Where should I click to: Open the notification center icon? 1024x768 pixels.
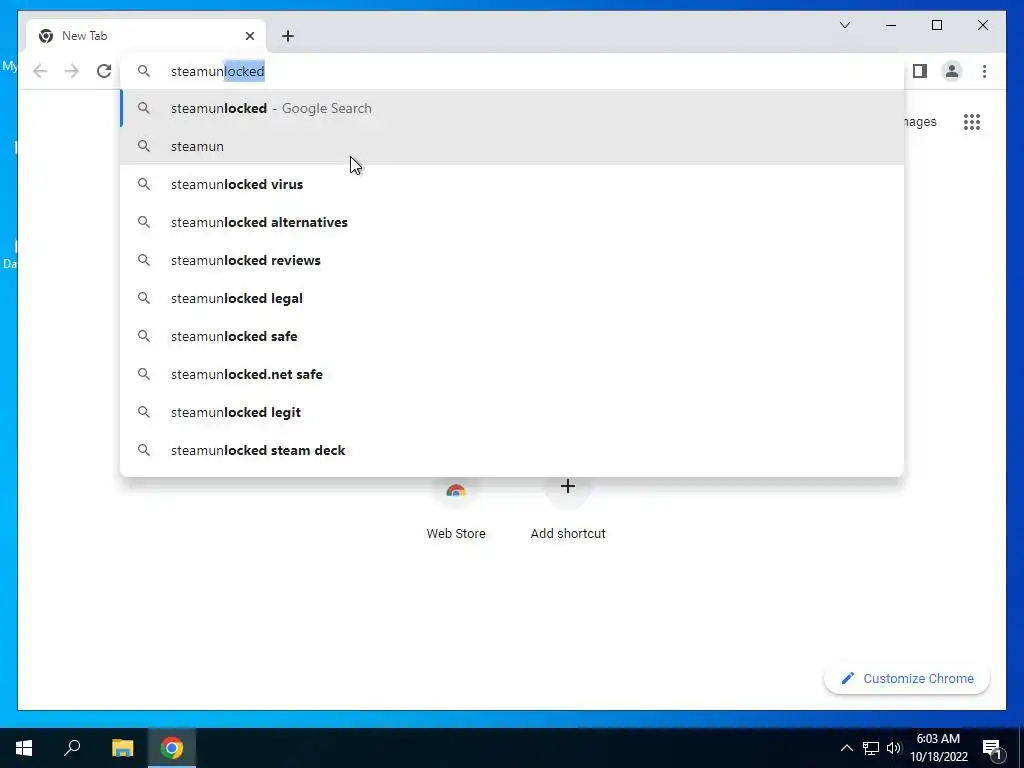coord(992,748)
